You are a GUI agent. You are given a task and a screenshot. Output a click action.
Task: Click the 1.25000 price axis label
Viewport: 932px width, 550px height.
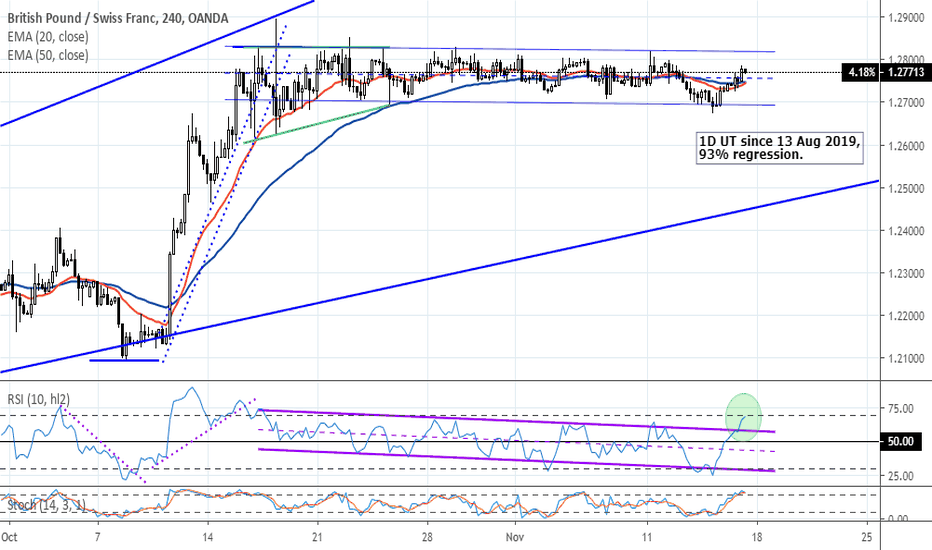[903, 188]
